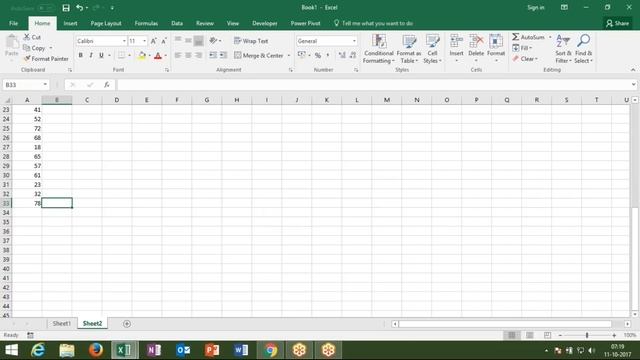Open the Calibri font name dropdown
The image size is (640, 360).
click(124, 41)
